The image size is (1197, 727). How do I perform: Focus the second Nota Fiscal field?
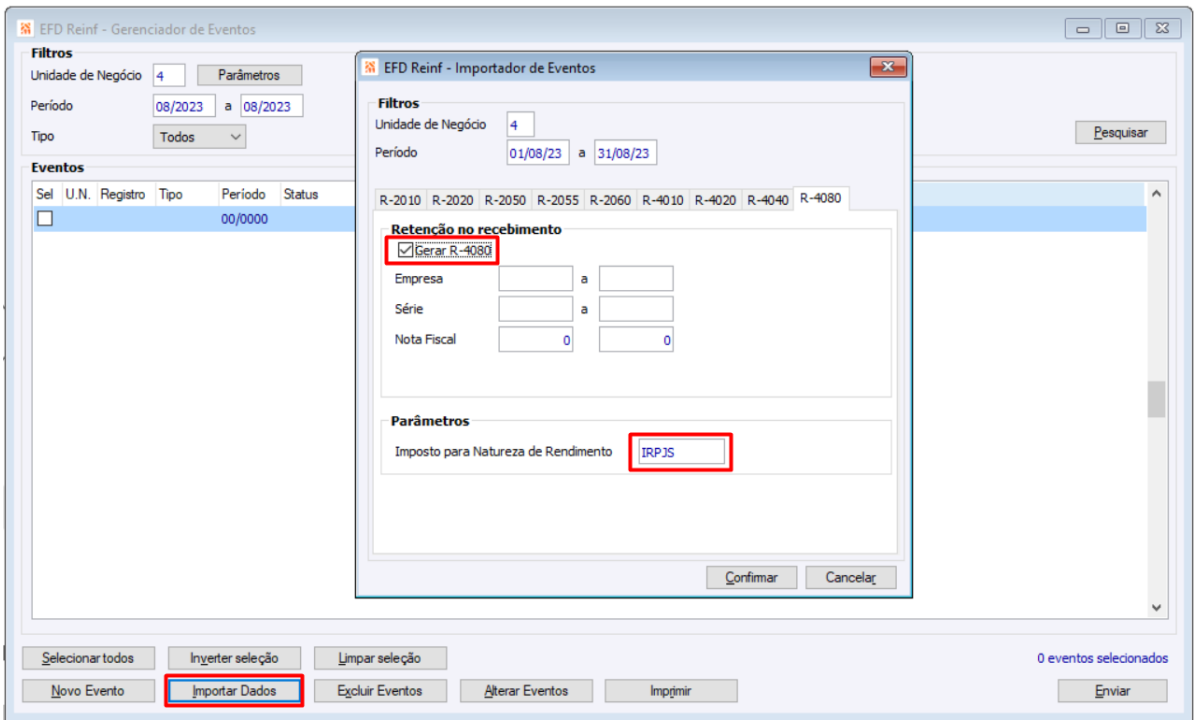click(636, 340)
